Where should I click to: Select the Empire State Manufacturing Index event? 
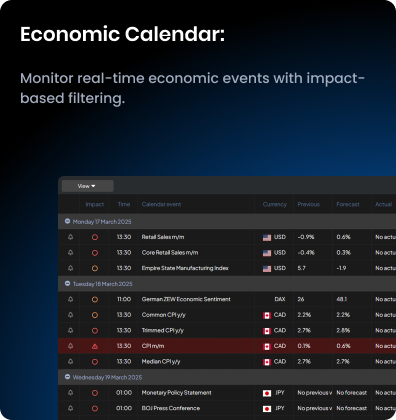185,268
